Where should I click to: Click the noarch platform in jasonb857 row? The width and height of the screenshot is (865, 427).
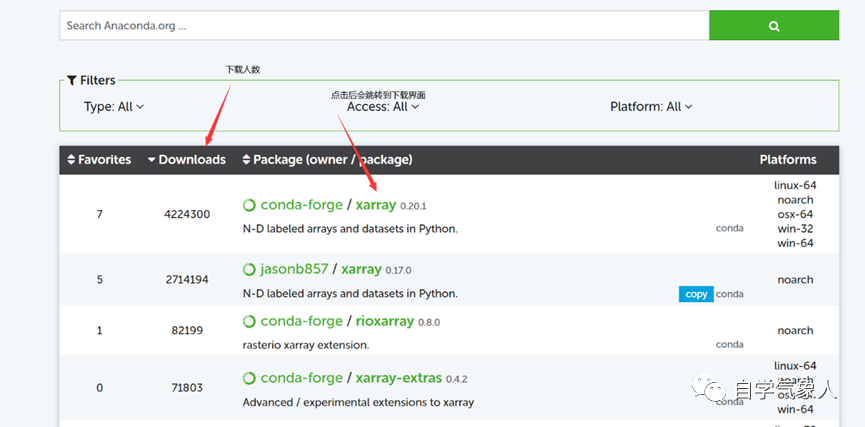coord(795,280)
